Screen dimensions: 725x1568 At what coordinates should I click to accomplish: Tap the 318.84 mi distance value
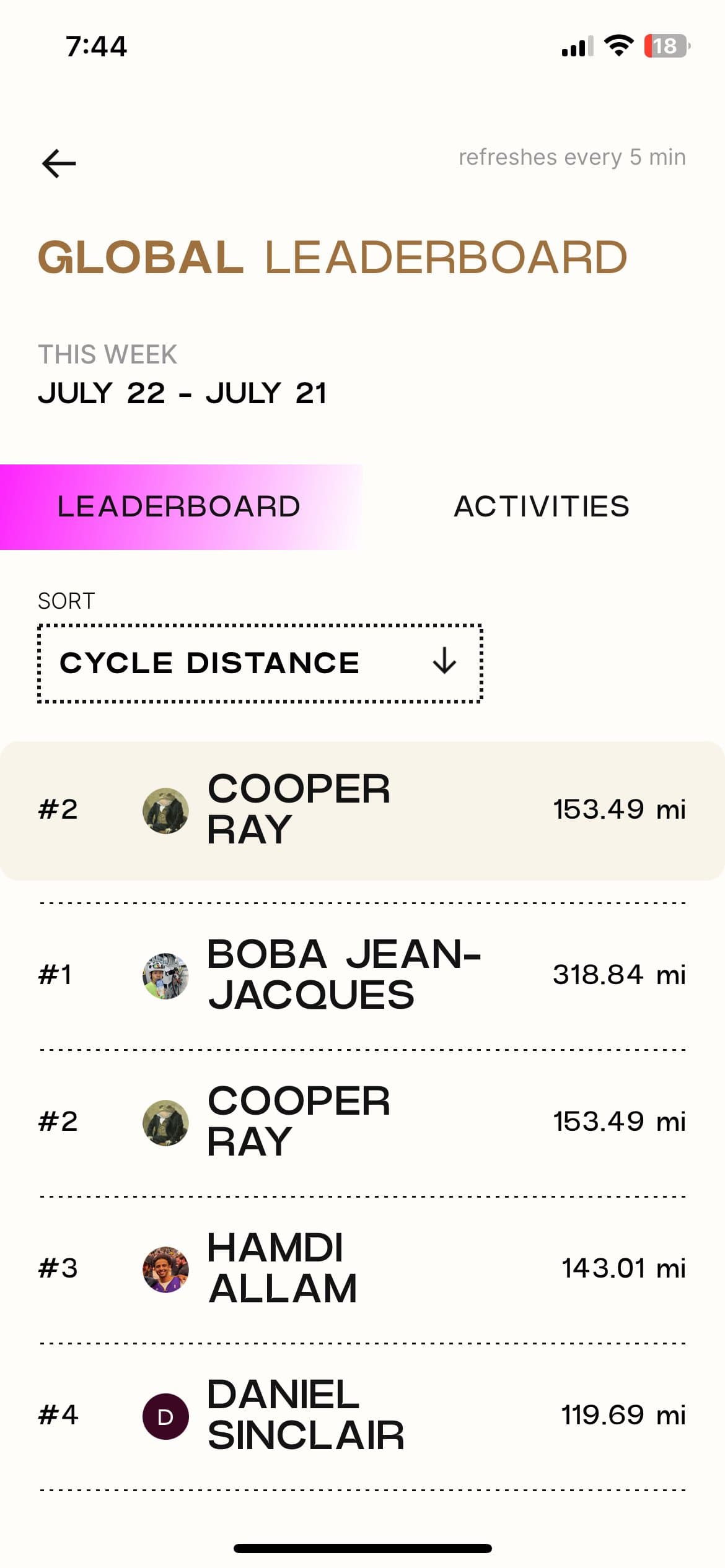pos(619,975)
